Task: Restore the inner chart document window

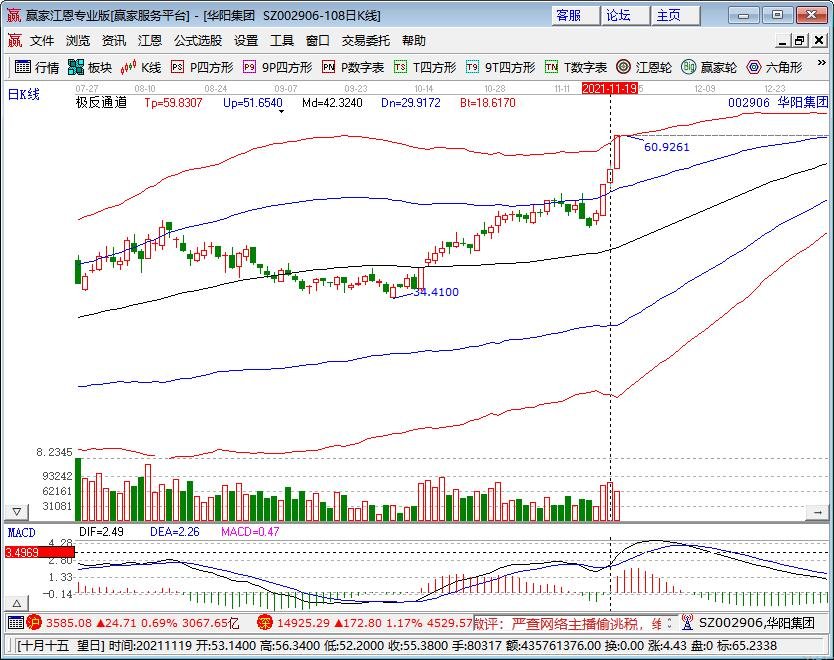Action: point(800,40)
